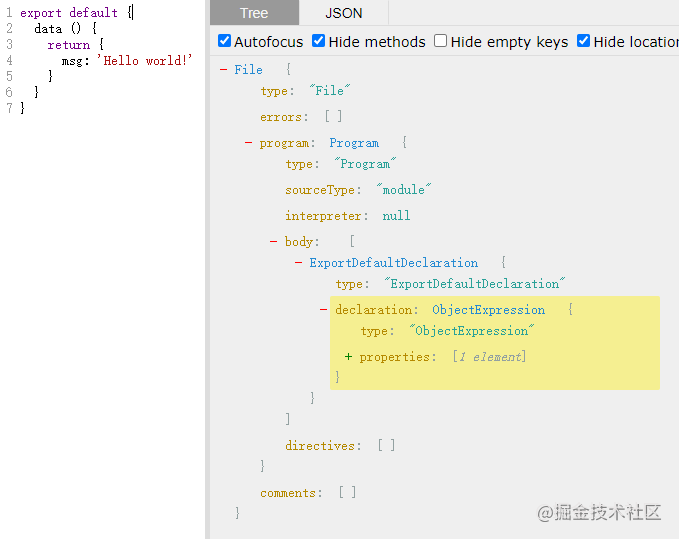Expand the properties array
Screen dimensions: 679x539
click(x=348, y=357)
